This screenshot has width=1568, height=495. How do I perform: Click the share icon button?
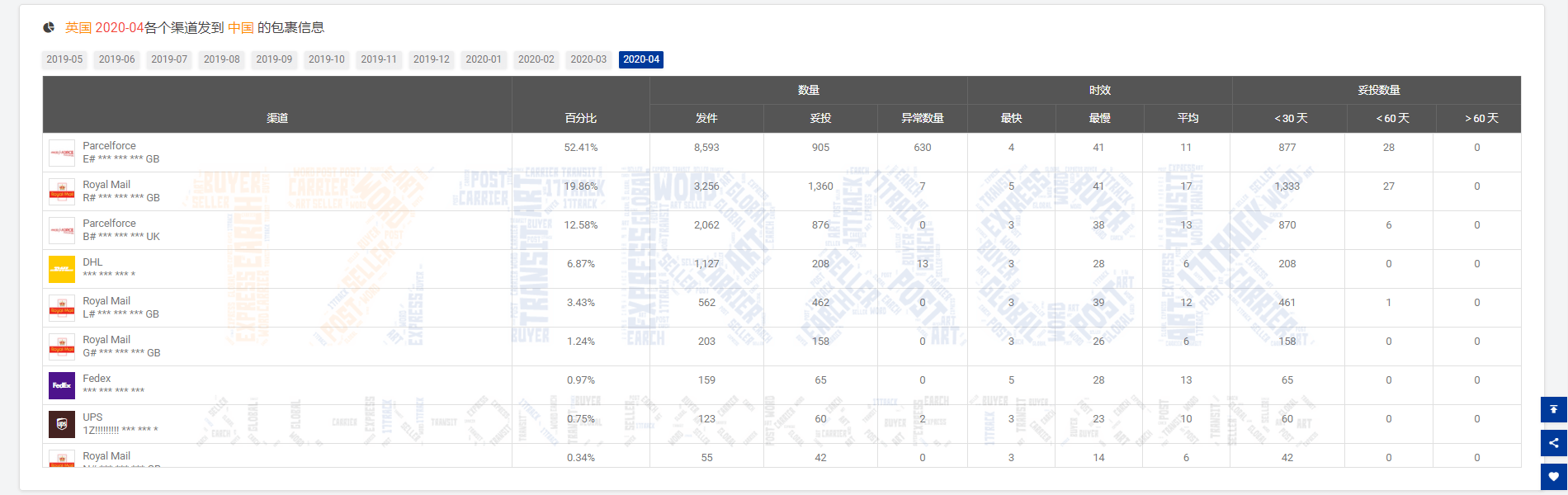1553,443
